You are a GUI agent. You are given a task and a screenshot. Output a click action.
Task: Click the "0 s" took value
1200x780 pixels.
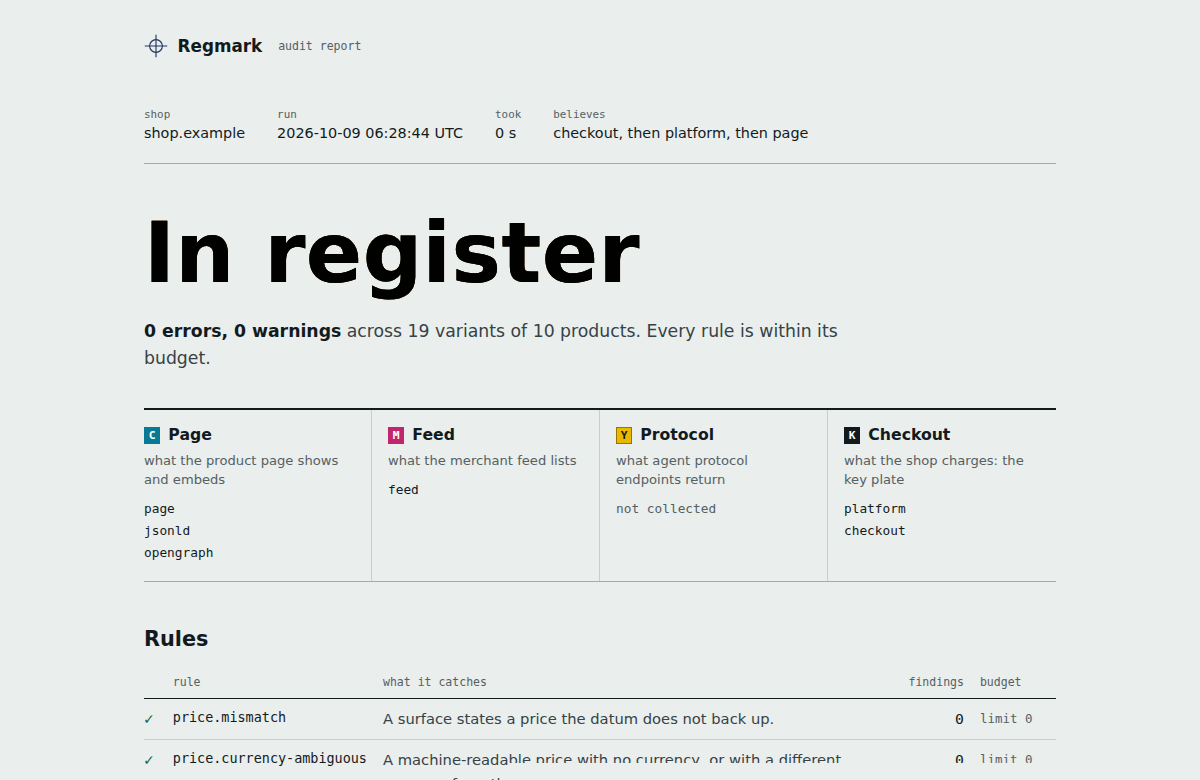click(x=506, y=133)
